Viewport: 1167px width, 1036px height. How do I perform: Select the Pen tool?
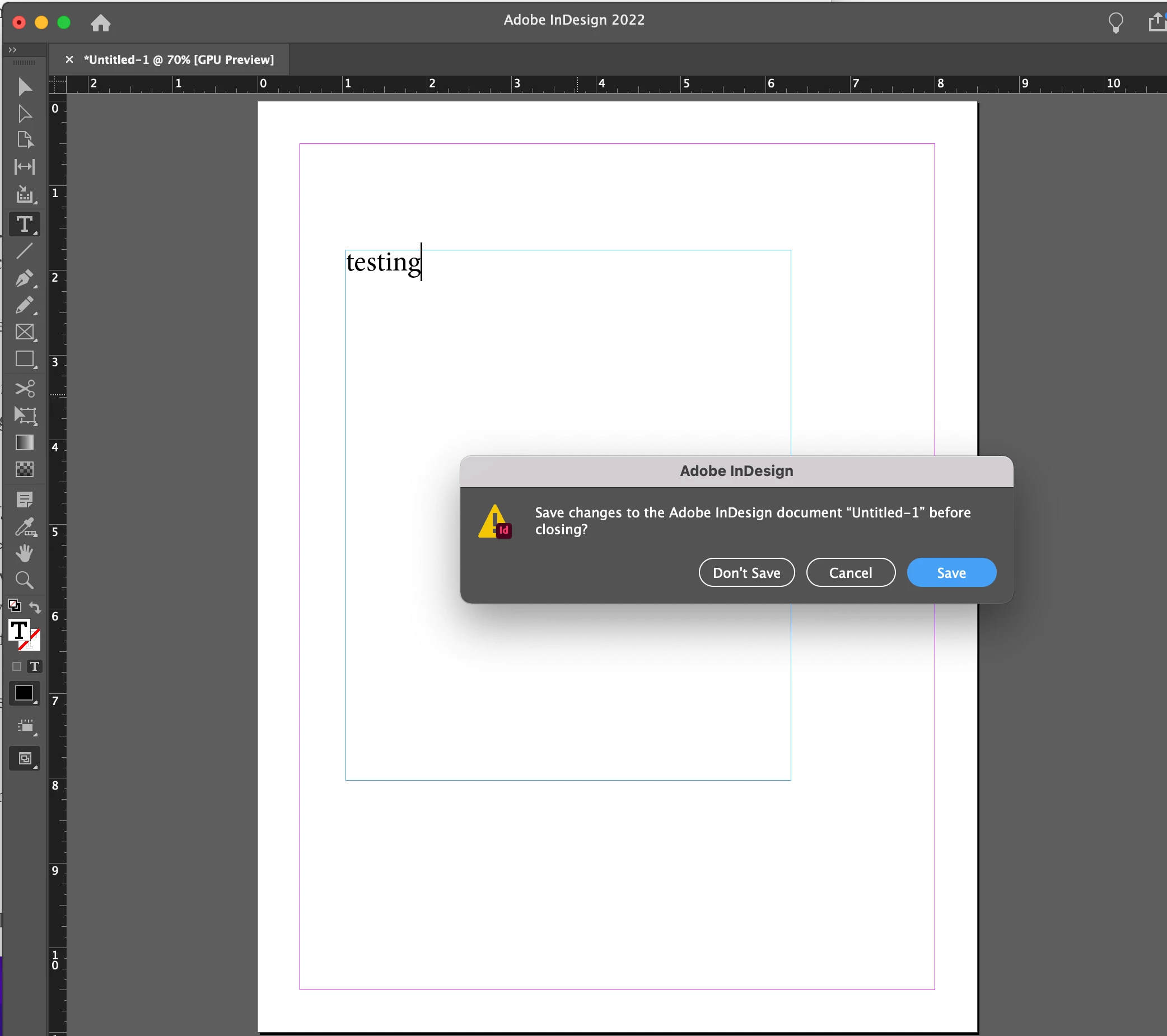[x=25, y=278]
